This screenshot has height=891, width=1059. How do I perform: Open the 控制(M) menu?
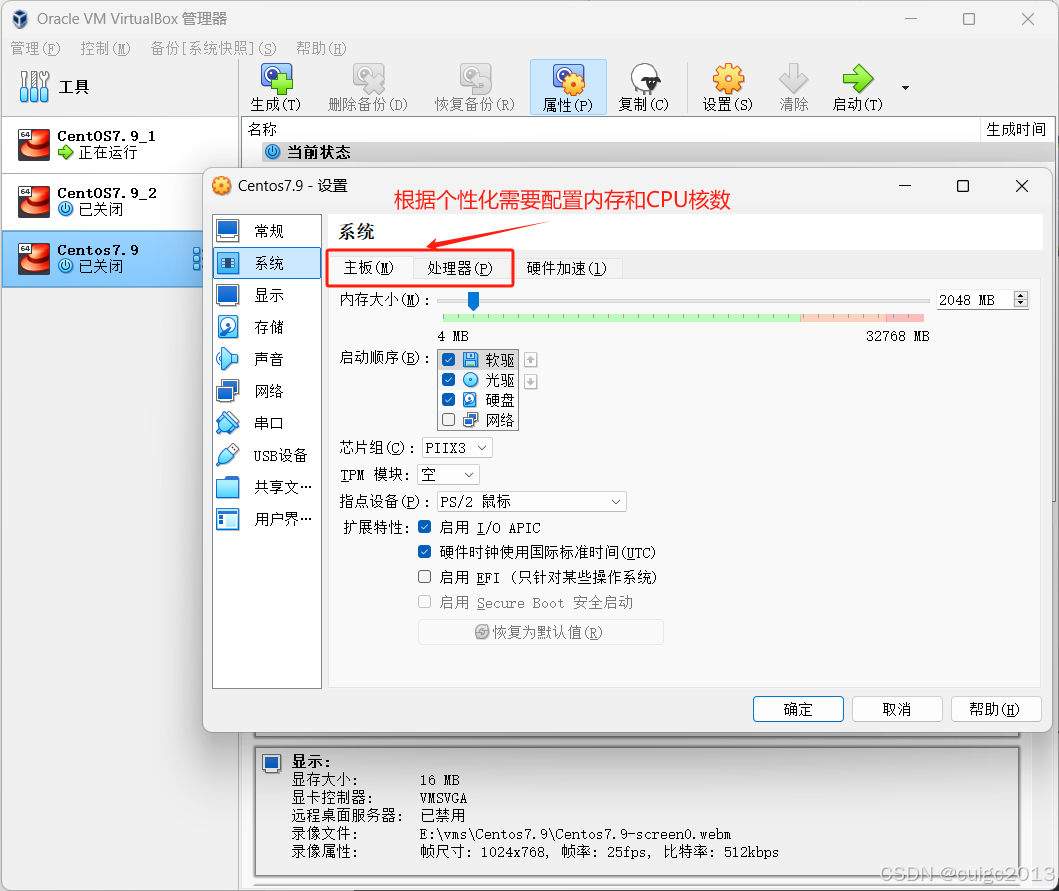pyautogui.click(x=105, y=49)
